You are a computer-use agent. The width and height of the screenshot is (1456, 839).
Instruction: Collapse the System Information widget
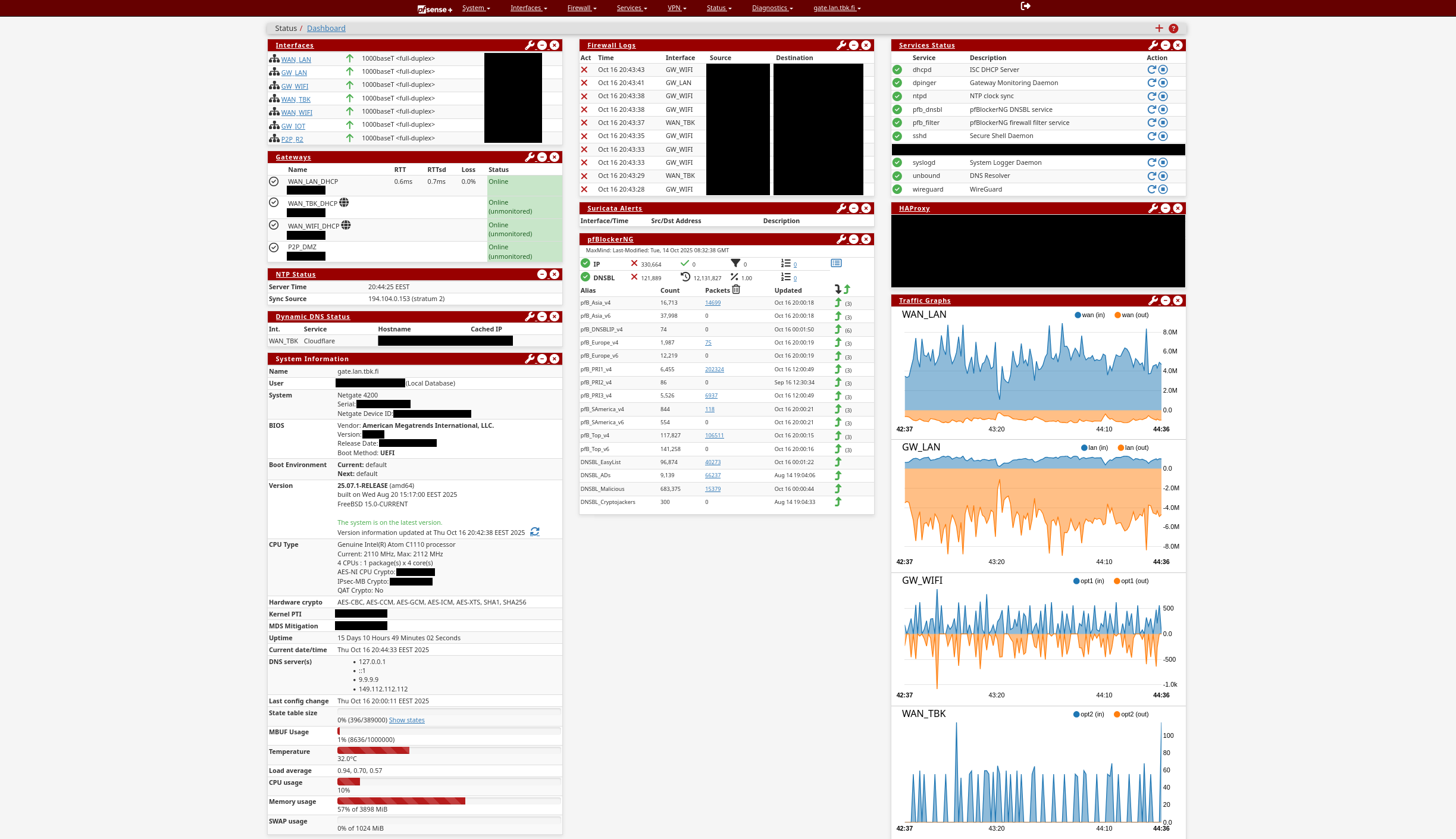coord(542,359)
